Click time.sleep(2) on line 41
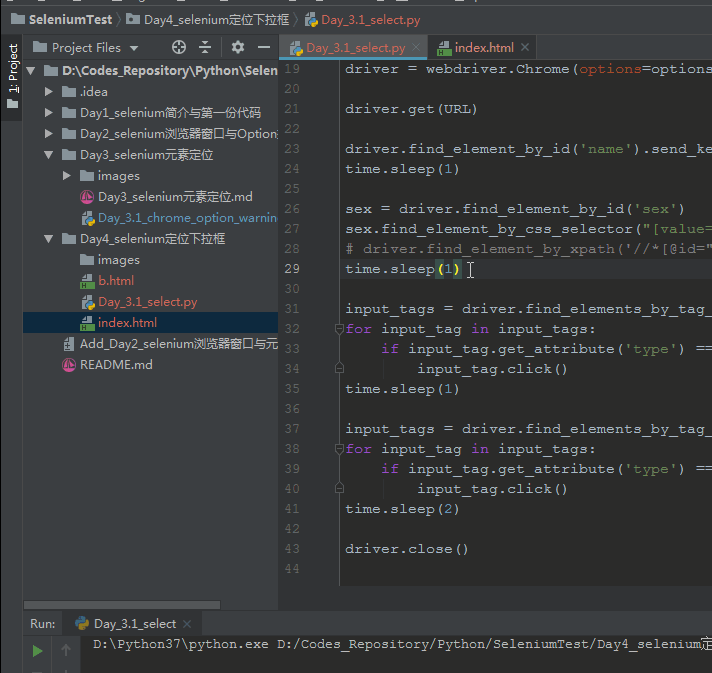This screenshot has width=712, height=673. (x=402, y=509)
